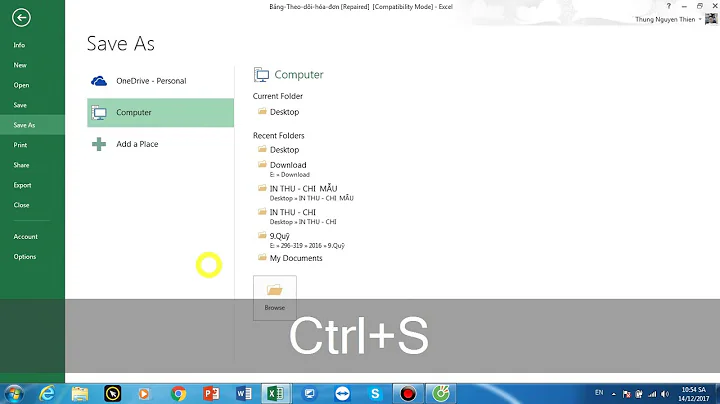Open the green Camtasia taskbar icon
Viewport: 720px width, 404px height.
click(441, 394)
